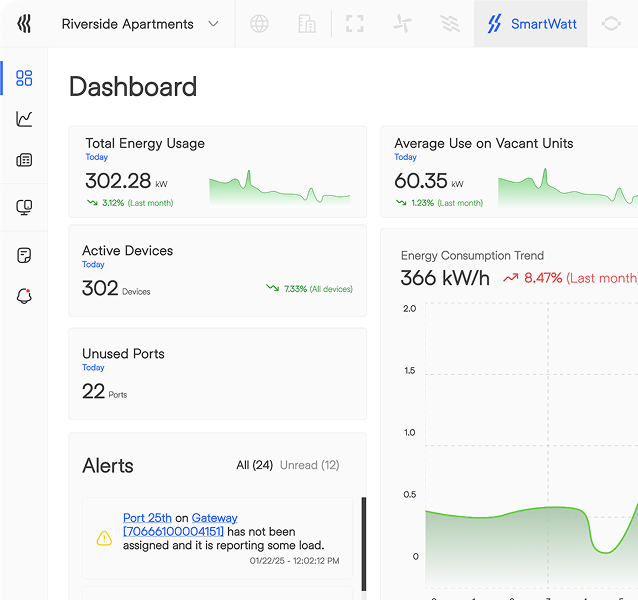
Task: Click the green trend arrow beside 1.23%
Action: click(x=401, y=202)
